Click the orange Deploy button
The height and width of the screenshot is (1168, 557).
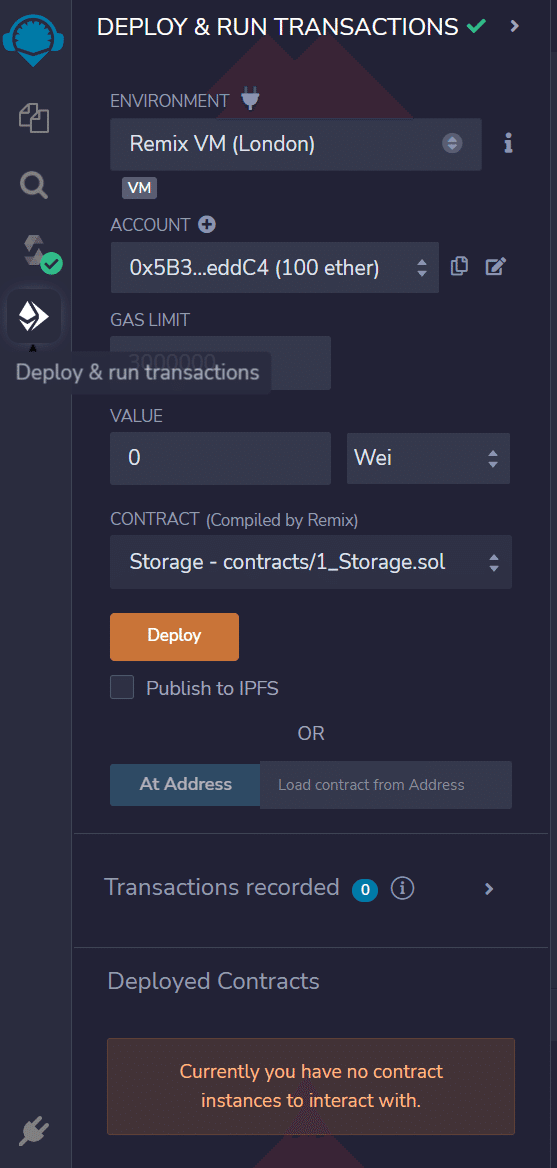tap(174, 636)
